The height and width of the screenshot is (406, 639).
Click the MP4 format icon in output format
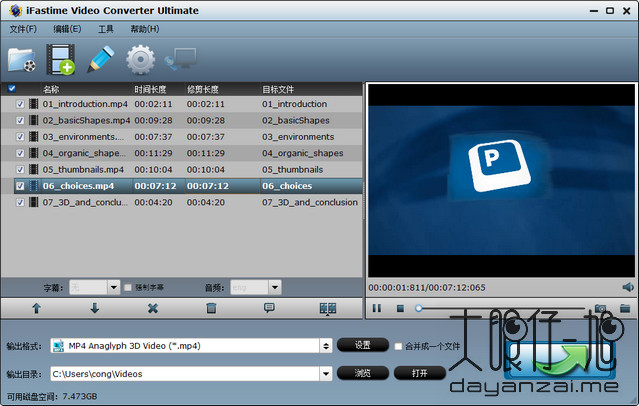click(x=59, y=346)
